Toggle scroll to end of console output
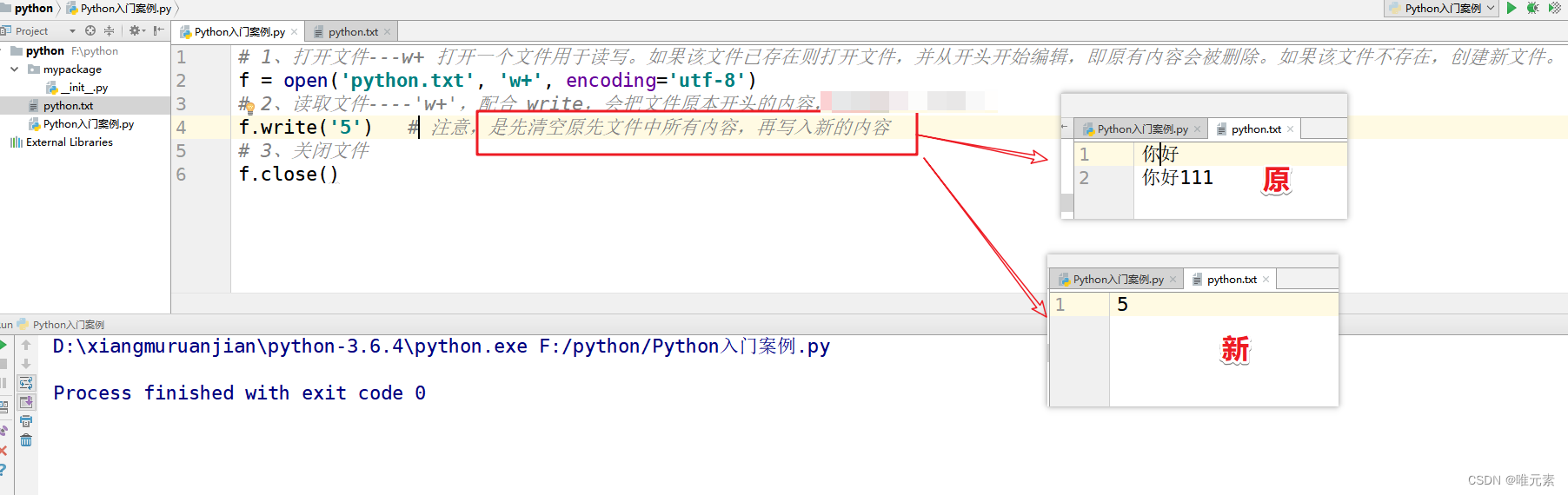The image size is (1568, 495). click(x=26, y=402)
